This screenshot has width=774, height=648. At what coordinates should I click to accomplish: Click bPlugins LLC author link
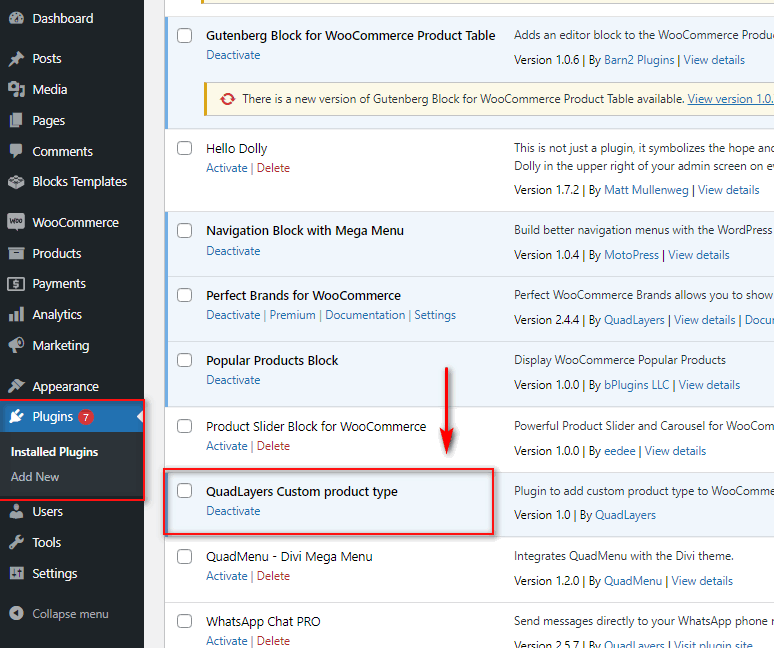coord(637,385)
